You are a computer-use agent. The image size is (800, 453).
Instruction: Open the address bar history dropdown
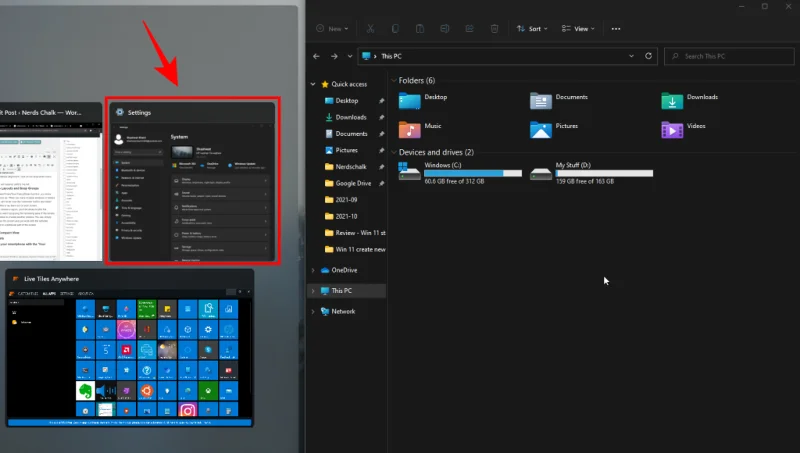(631, 56)
